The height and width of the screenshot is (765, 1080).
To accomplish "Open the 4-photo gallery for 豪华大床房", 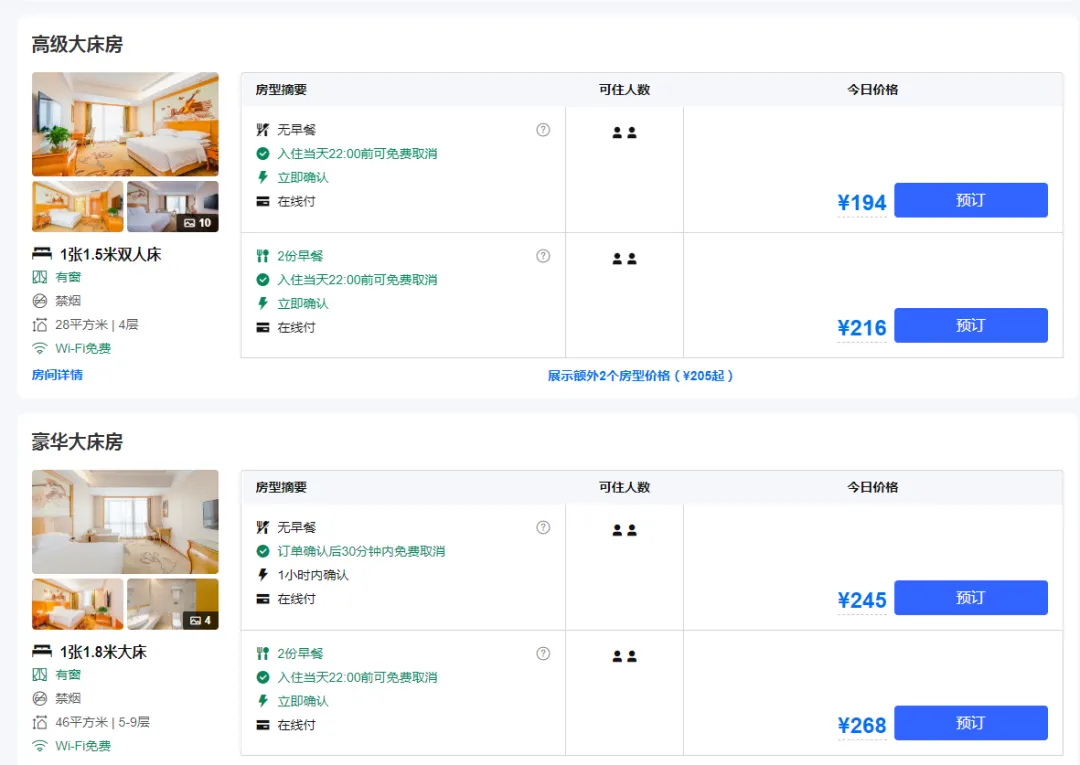I will coord(173,604).
